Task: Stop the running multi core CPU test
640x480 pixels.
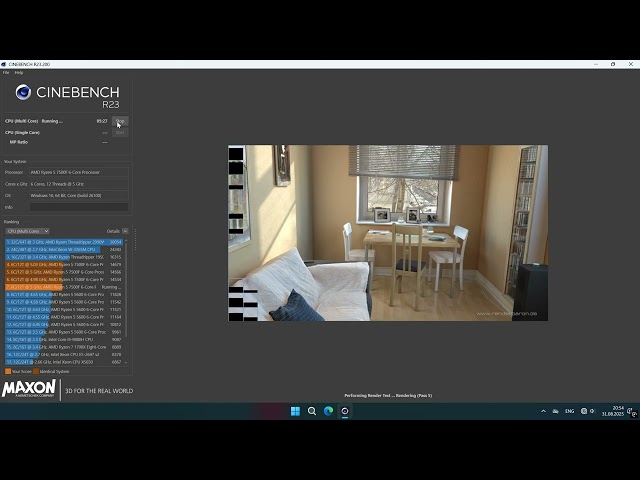Action: [x=120, y=121]
